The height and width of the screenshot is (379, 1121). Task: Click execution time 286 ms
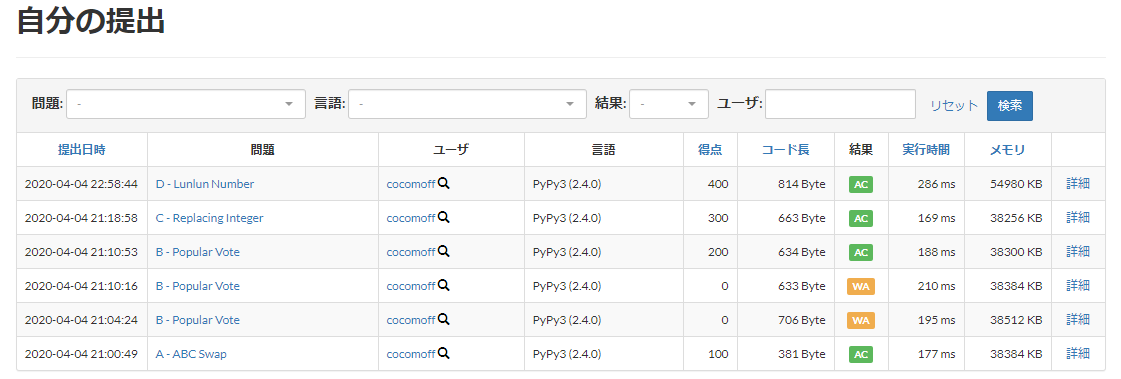(x=937, y=184)
